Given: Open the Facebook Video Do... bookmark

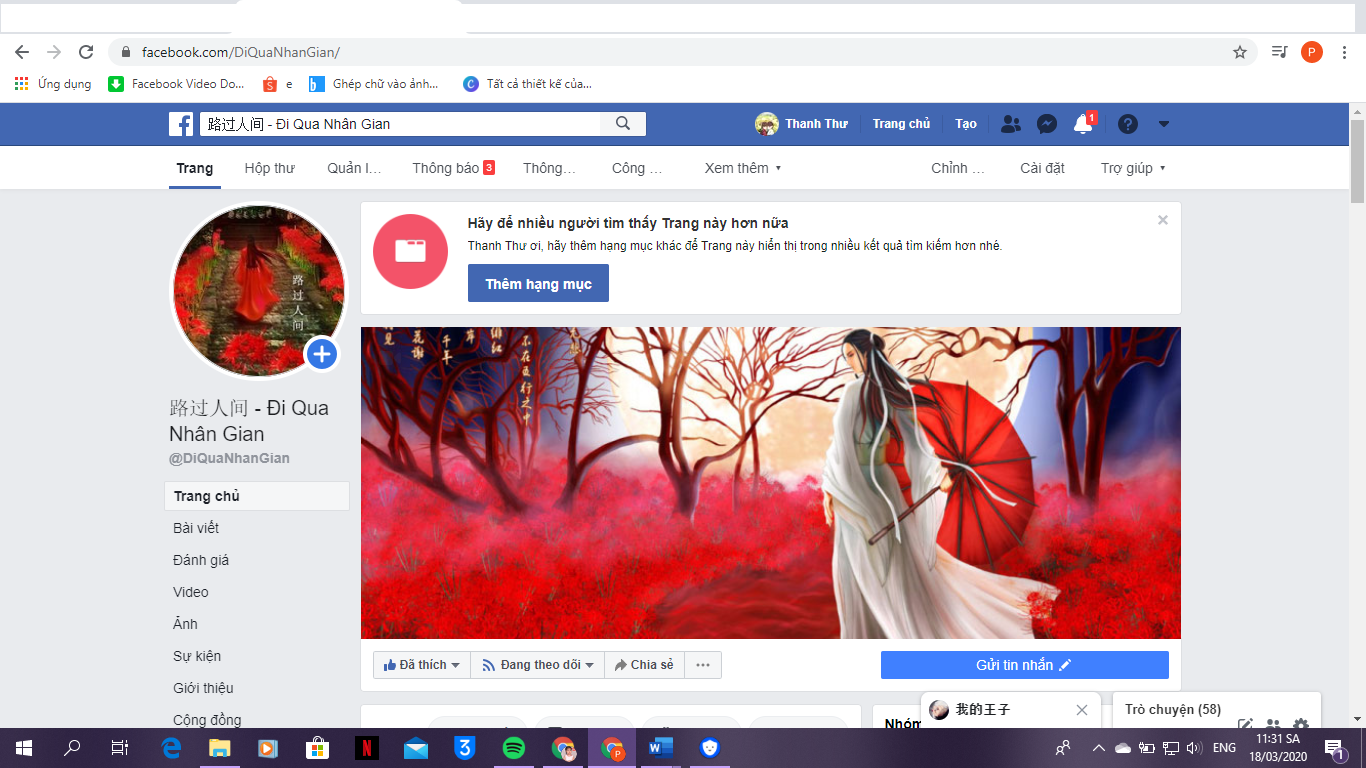Looking at the screenshot, I should point(176,84).
